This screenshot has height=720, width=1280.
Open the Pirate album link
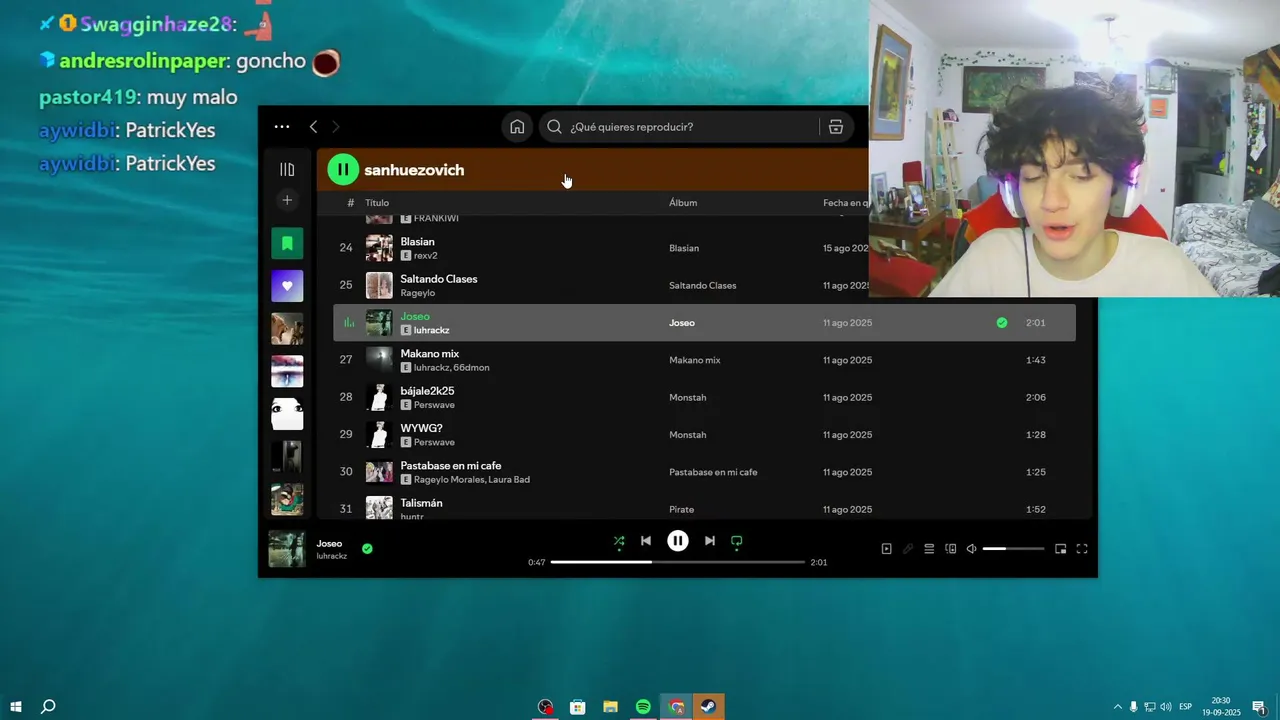coord(681,510)
